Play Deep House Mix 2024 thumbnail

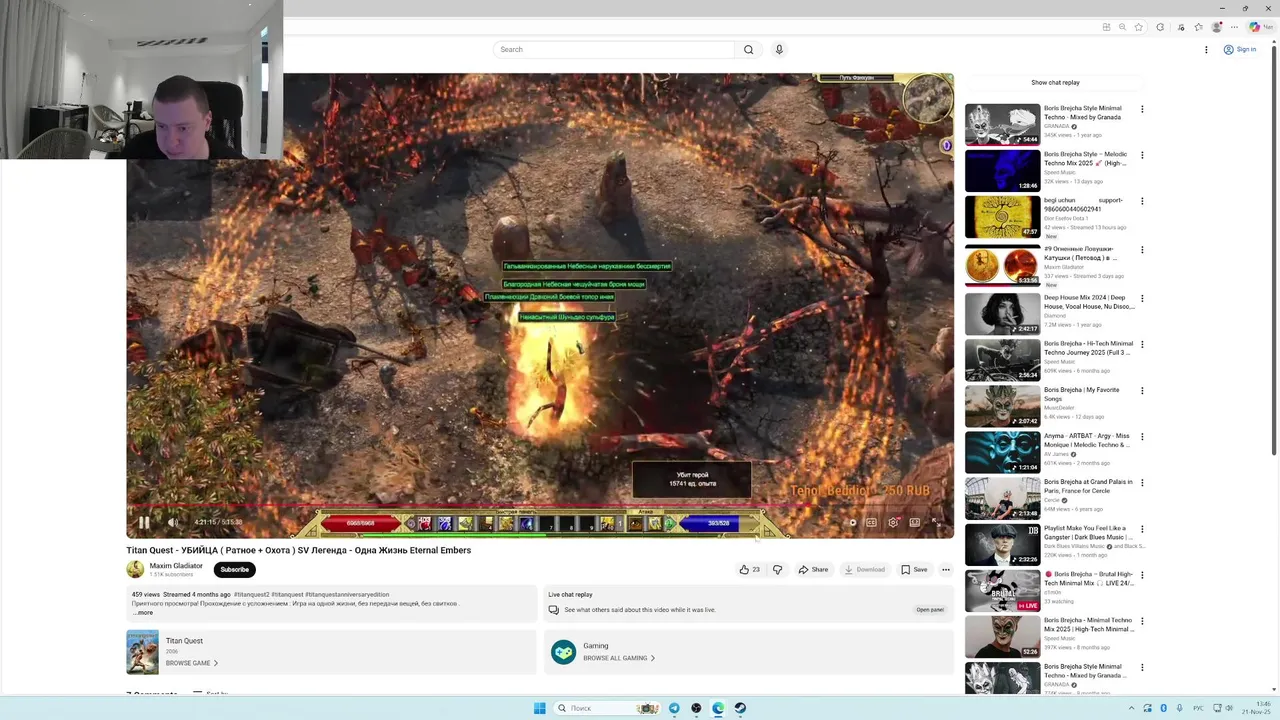point(1002,314)
